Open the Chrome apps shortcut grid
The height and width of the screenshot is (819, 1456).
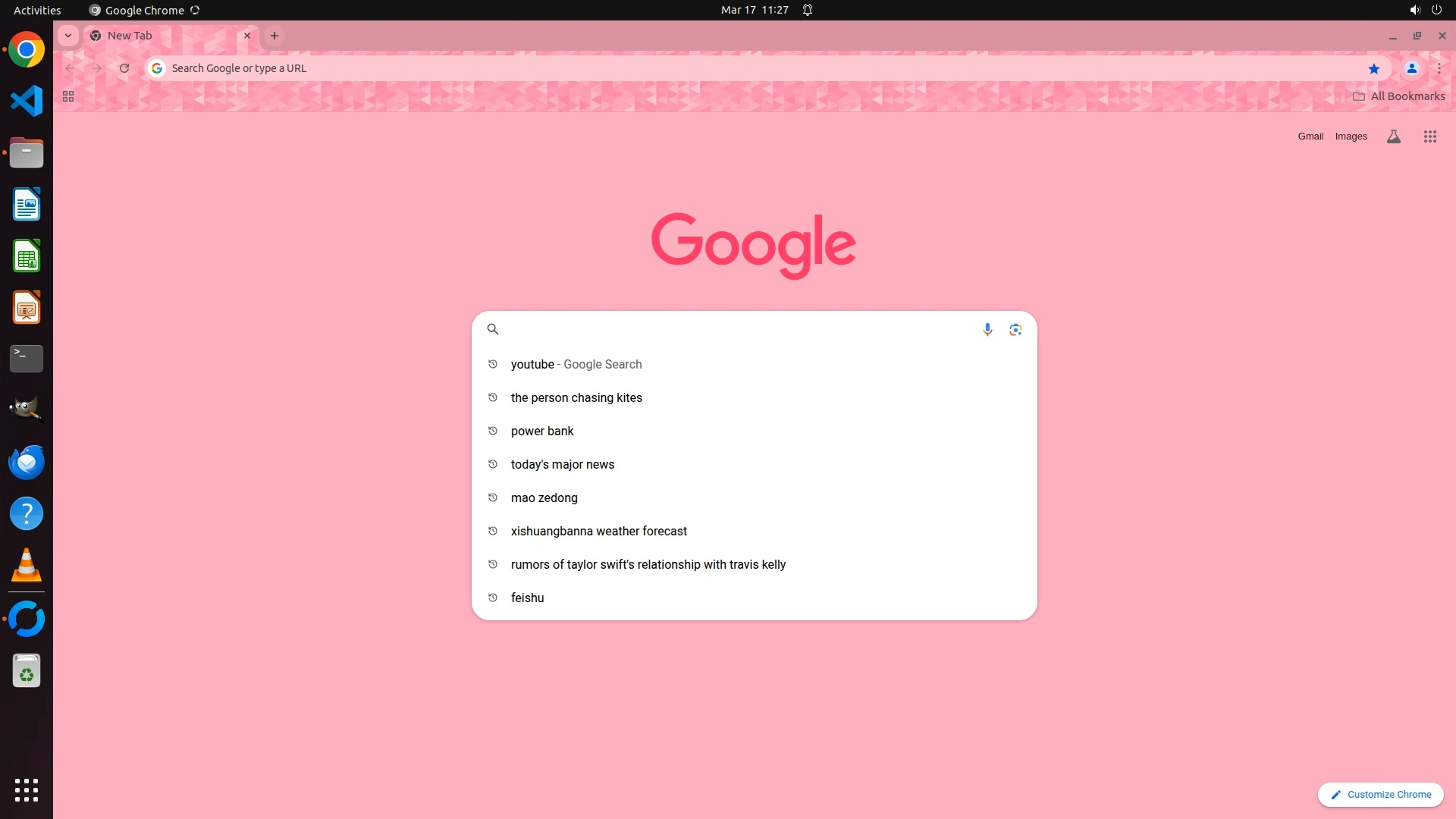click(68, 96)
